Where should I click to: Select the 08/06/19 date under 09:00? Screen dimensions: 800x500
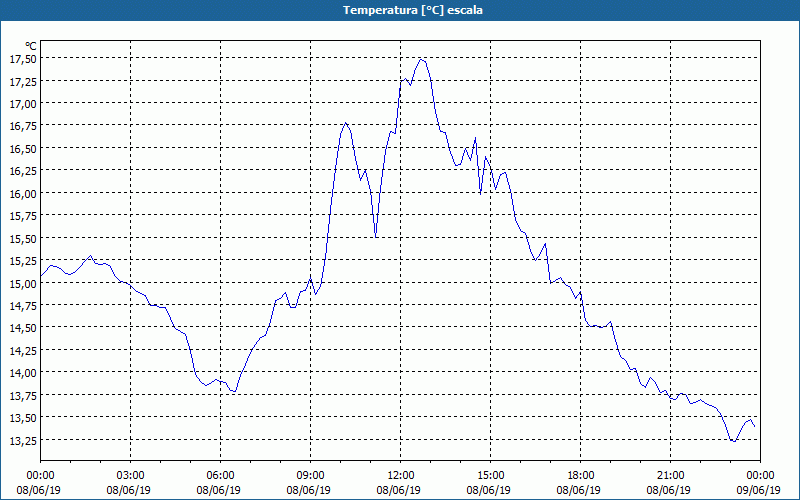[308, 490]
